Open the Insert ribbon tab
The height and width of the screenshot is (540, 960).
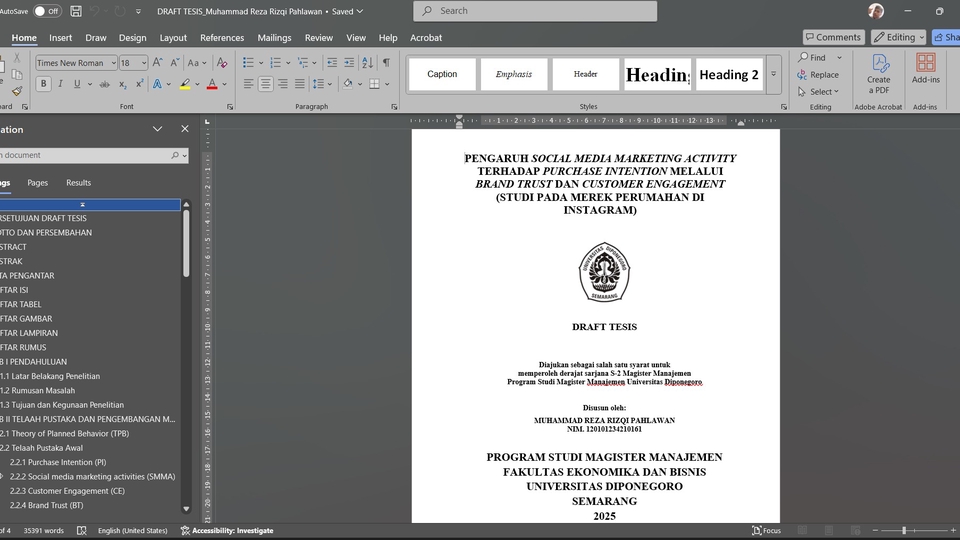pyautogui.click(x=61, y=38)
